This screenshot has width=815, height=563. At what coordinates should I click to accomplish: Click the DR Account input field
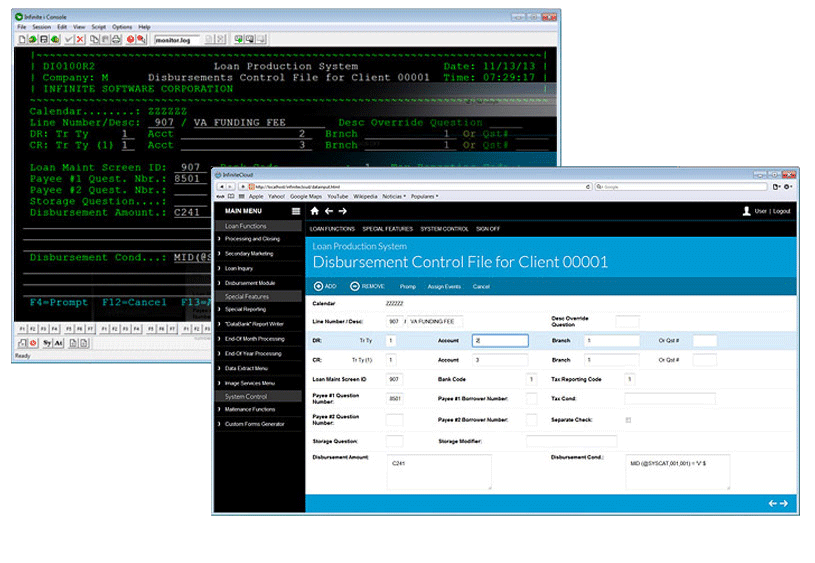point(499,341)
